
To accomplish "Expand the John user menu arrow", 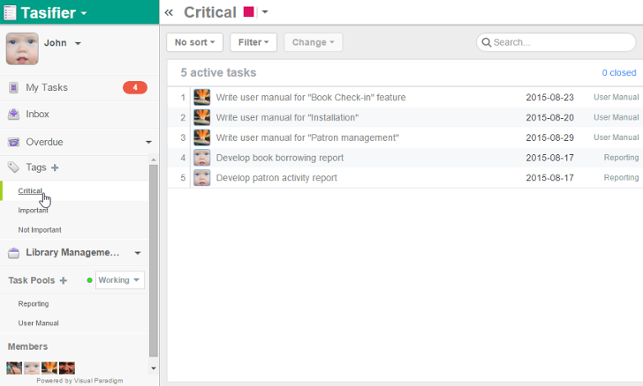I will (78, 43).
